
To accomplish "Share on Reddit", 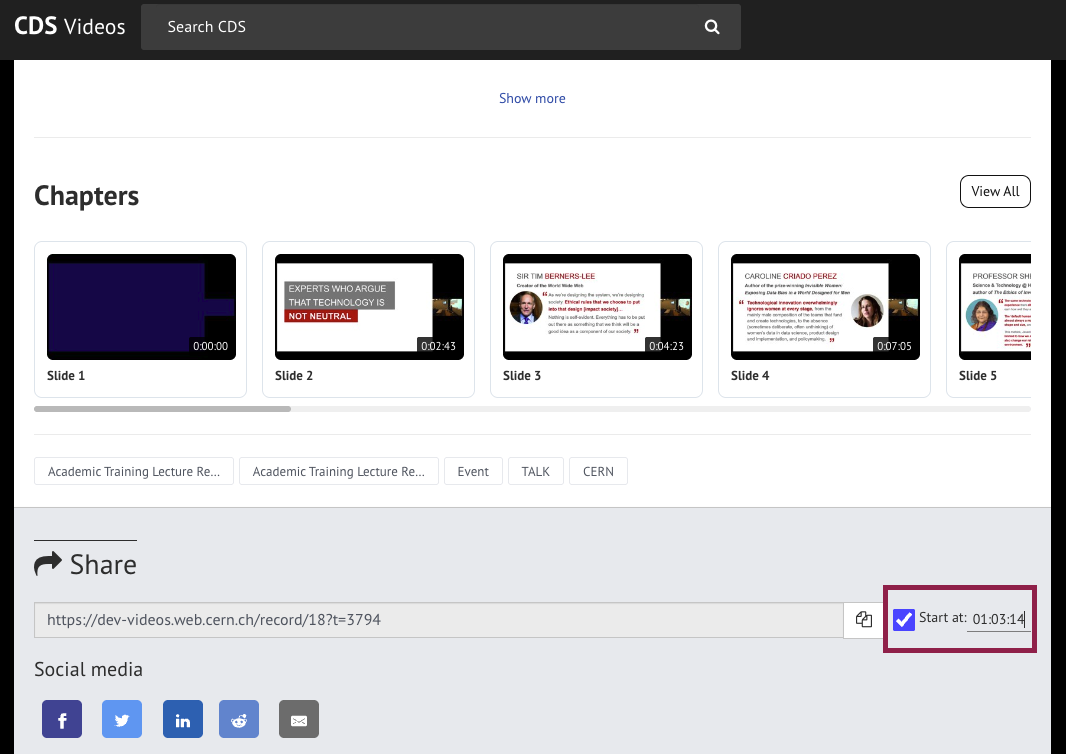I will point(239,719).
